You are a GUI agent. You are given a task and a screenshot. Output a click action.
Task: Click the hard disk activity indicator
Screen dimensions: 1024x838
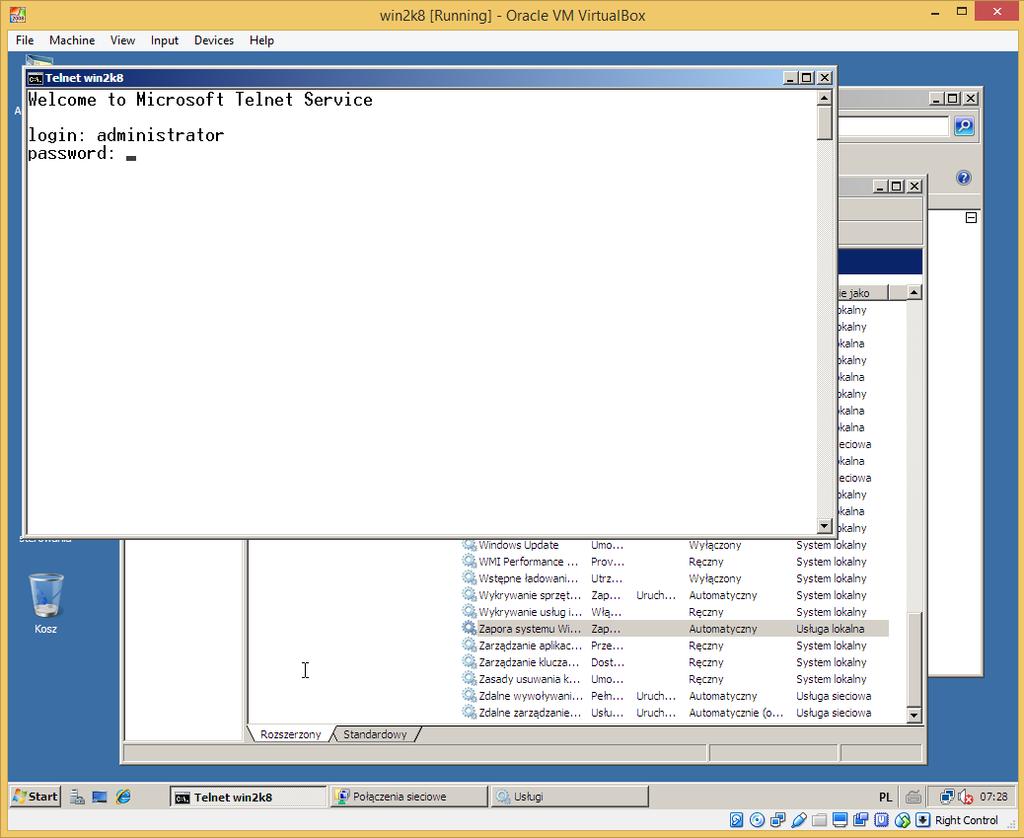(737, 820)
